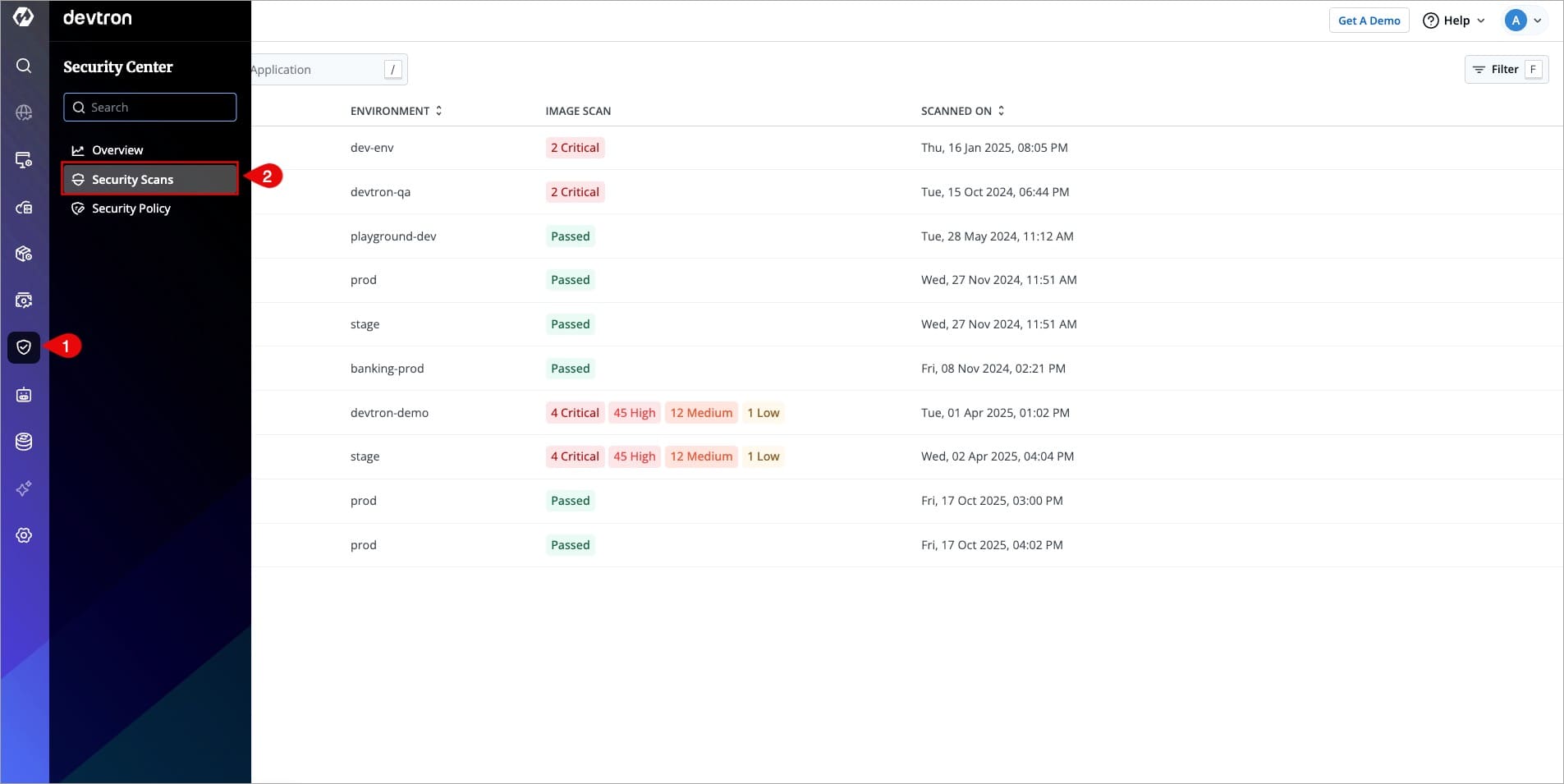Open Security Scans in Security Center
1564x784 pixels.
point(132,180)
